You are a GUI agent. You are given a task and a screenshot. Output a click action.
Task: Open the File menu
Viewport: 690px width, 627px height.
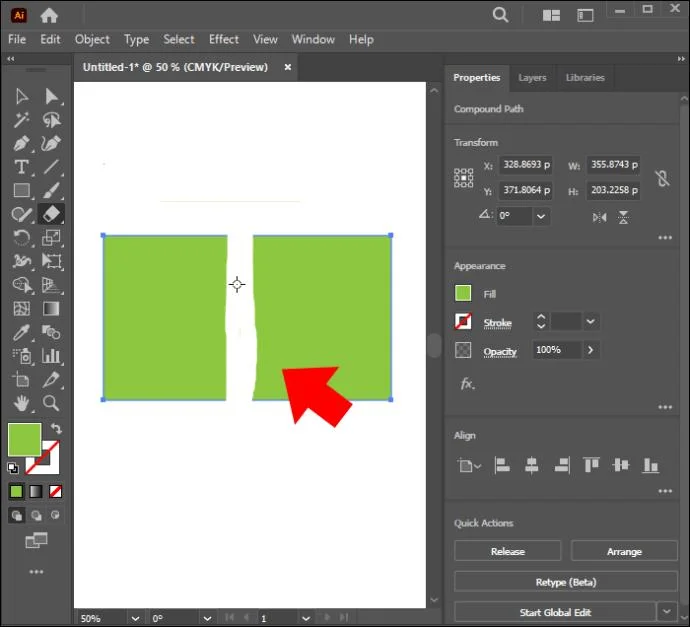pos(17,40)
